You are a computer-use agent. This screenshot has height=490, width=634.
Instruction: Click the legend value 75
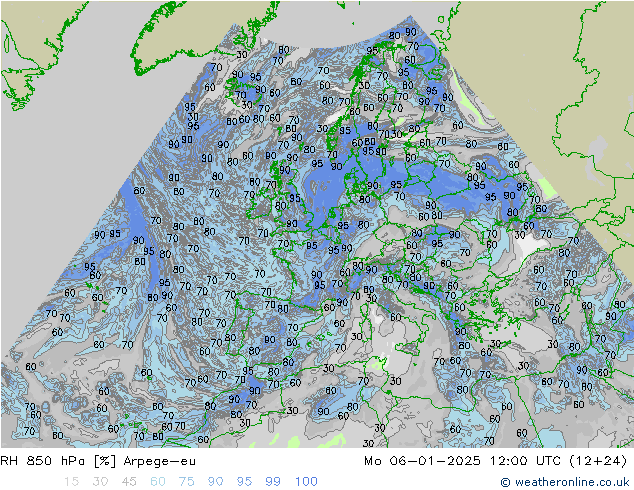click(x=186, y=482)
